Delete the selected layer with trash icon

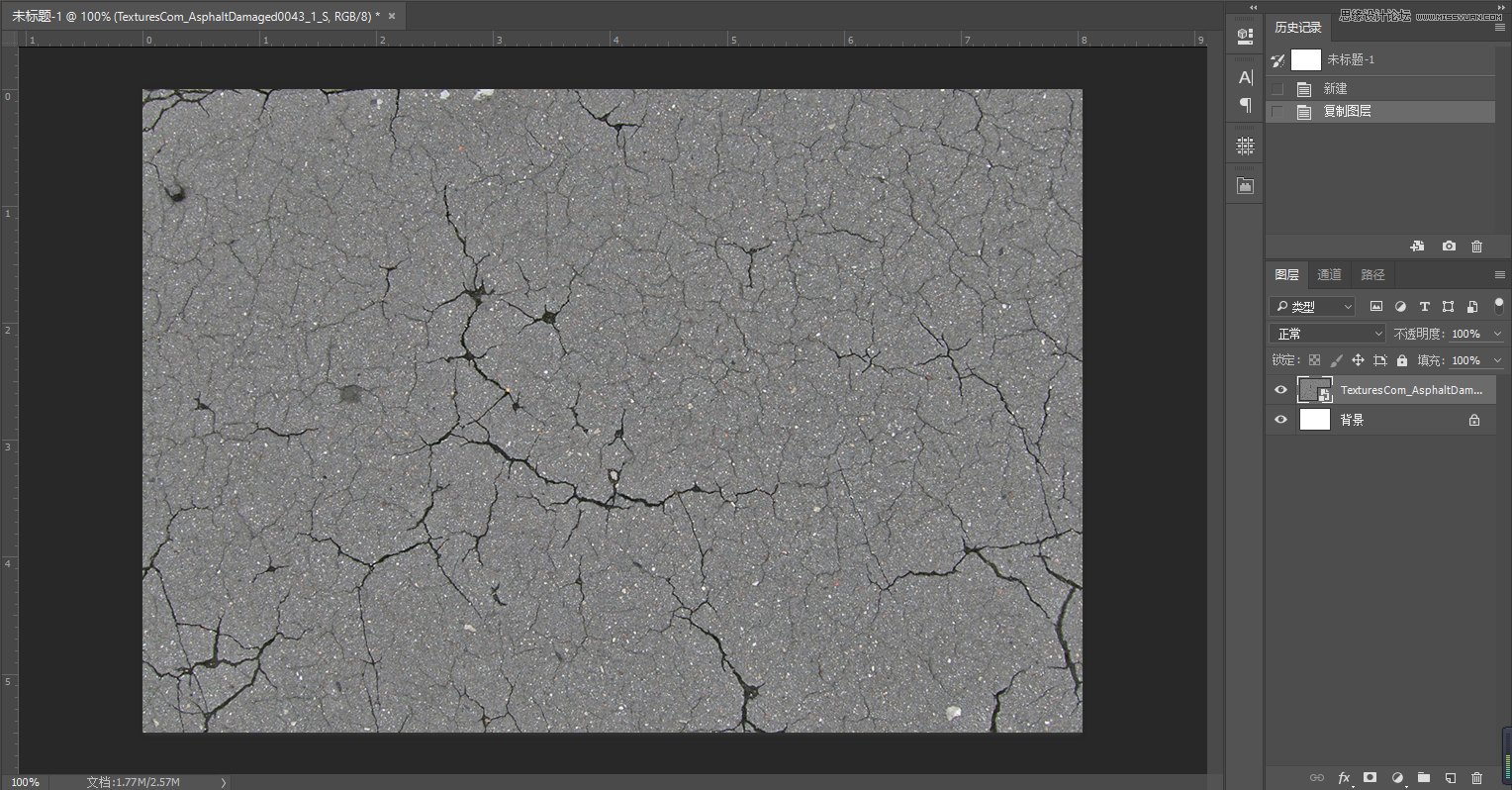(1477, 778)
